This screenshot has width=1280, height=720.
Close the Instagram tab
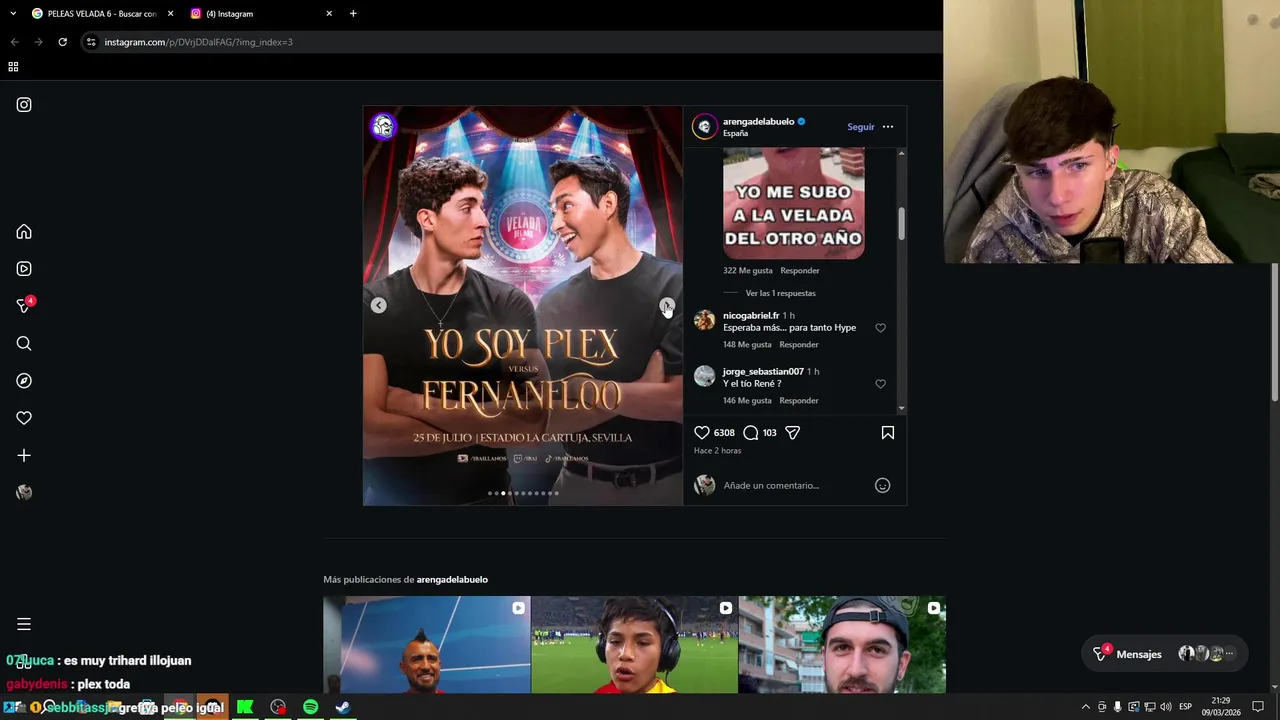coord(329,13)
